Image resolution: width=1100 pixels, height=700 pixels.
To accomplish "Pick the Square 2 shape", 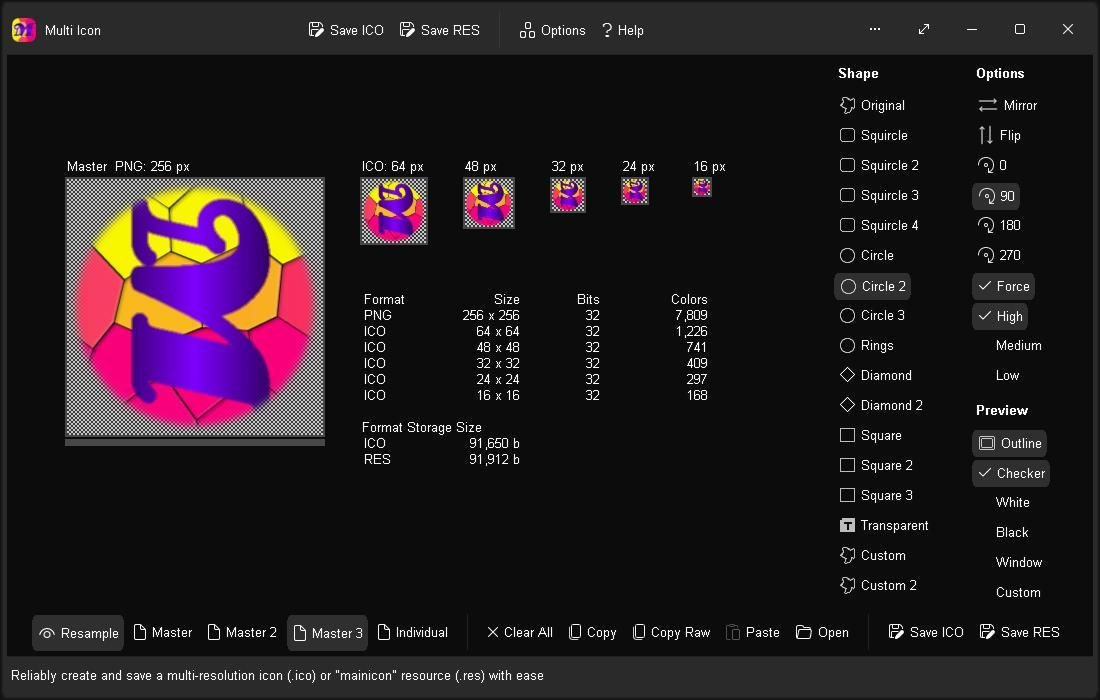I will 876,466.
